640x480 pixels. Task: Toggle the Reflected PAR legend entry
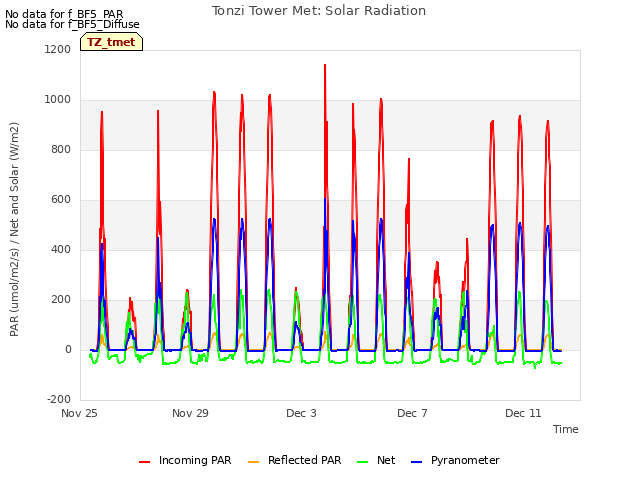click(294, 460)
